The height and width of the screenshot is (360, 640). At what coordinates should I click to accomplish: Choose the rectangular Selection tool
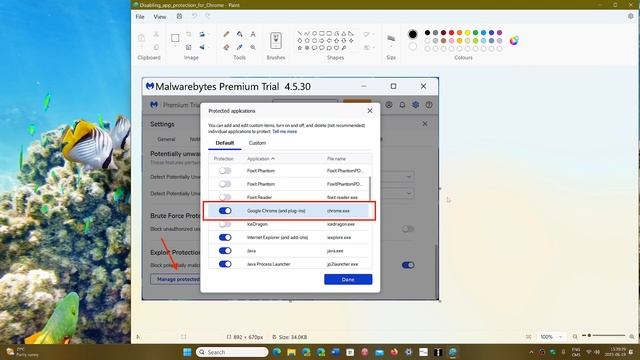175,38
